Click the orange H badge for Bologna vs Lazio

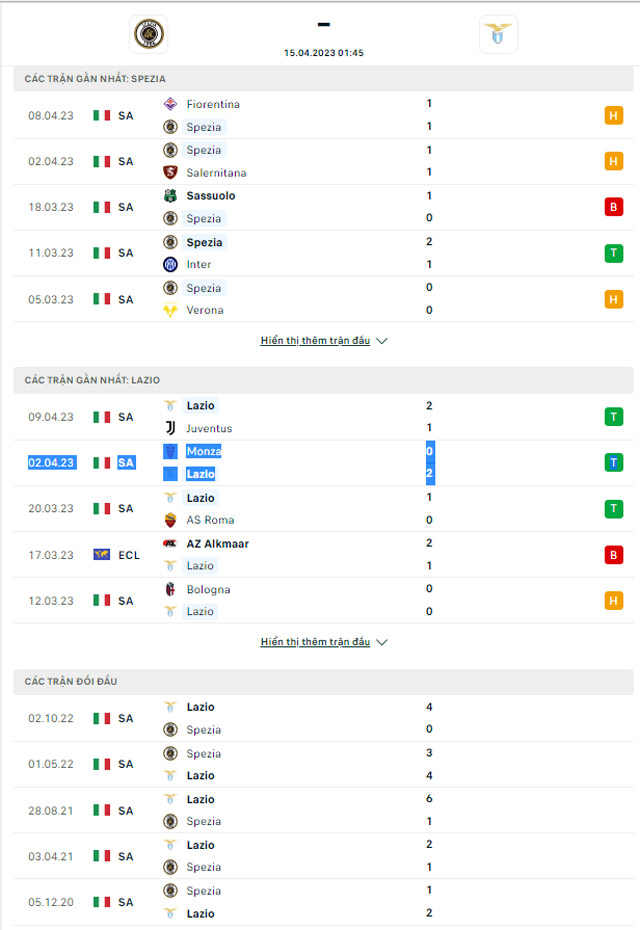click(x=614, y=601)
